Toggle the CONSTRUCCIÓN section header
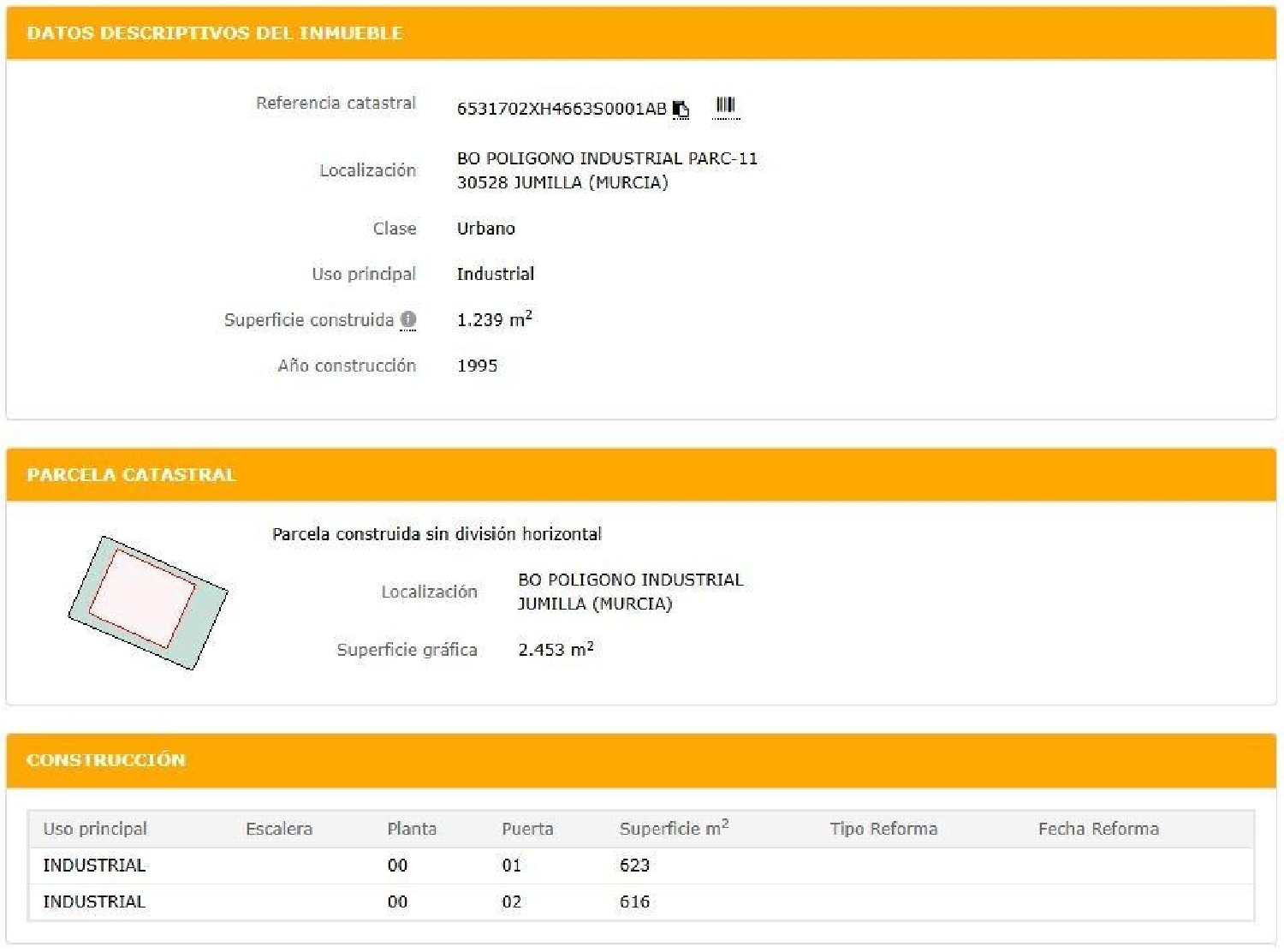 pyautogui.click(x=106, y=759)
